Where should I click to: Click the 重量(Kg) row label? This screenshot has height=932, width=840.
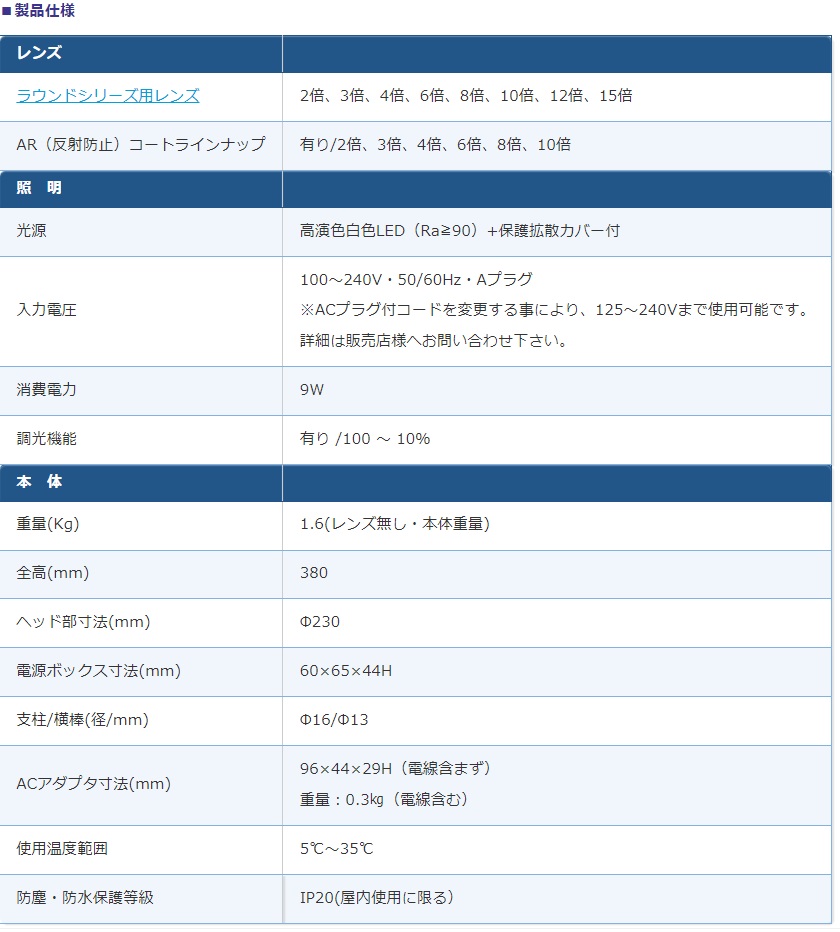48,524
